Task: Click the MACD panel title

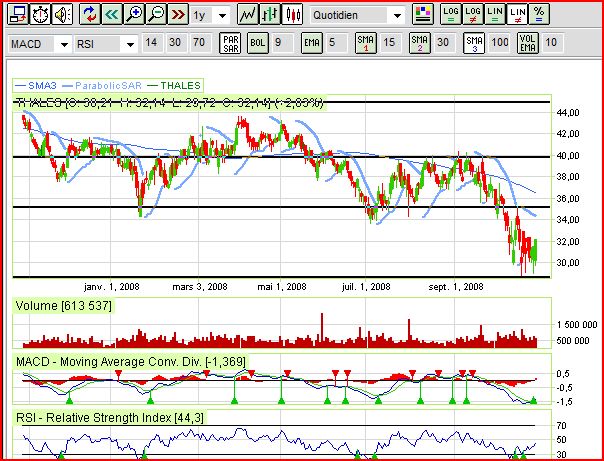Action: [x=131, y=362]
